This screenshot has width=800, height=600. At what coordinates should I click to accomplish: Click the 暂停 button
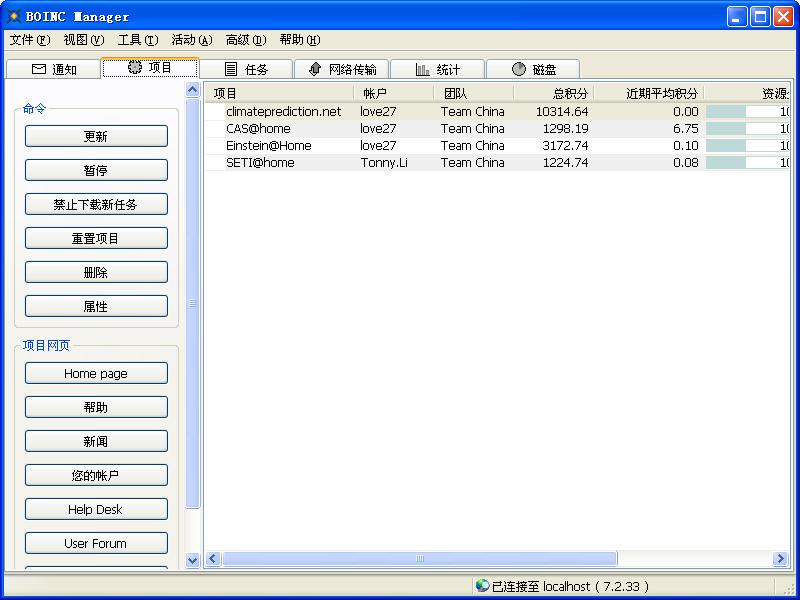(x=96, y=170)
